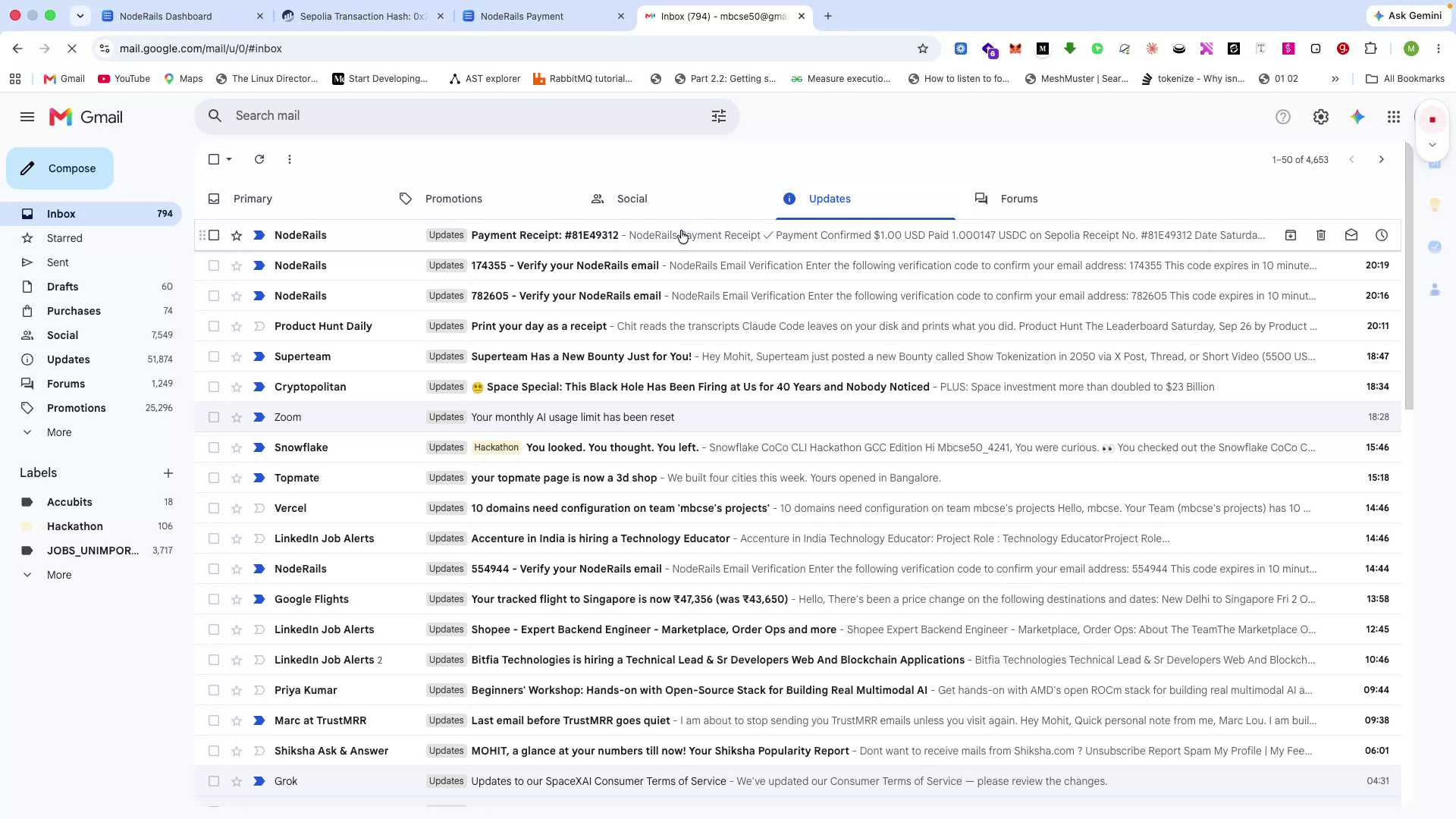Refresh the inbox message list
Image resolution: width=1456 pixels, height=819 pixels.
point(259,159)
